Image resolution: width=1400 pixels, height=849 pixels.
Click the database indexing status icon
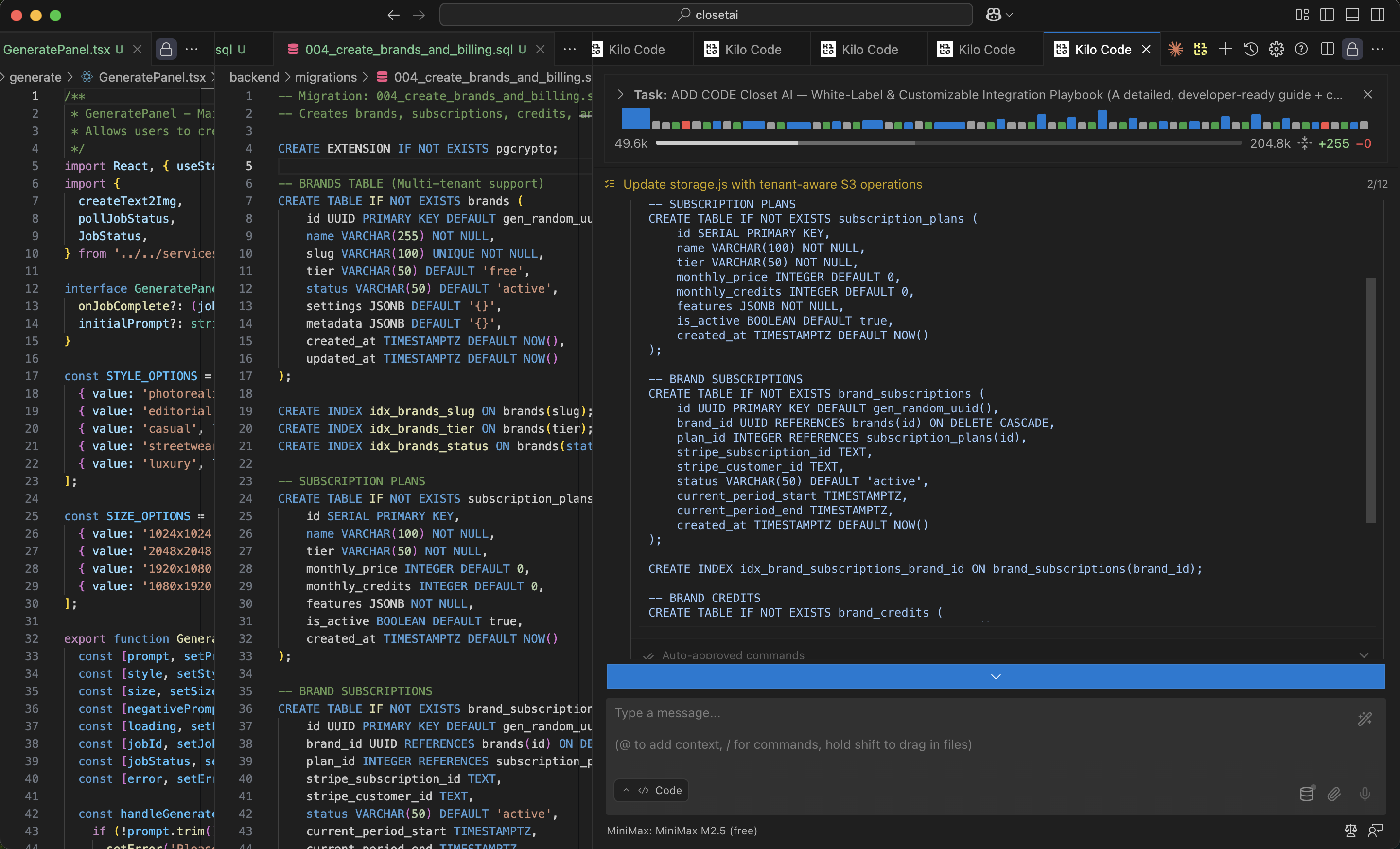pyautogui.click(x=1306, y=794)
